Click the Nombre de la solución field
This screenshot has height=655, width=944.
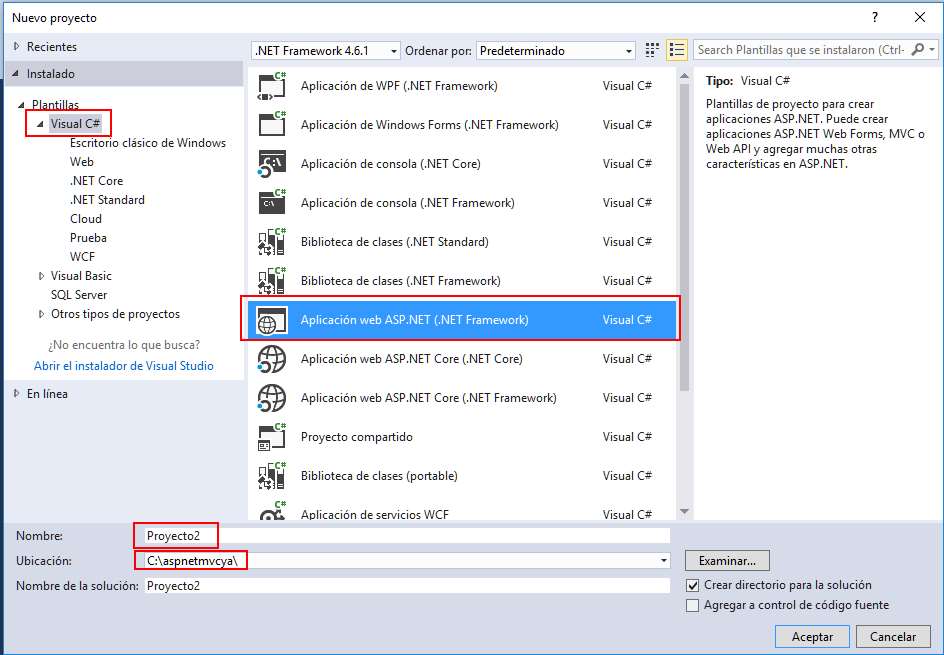pyautogui.click(x=407, y=586)
